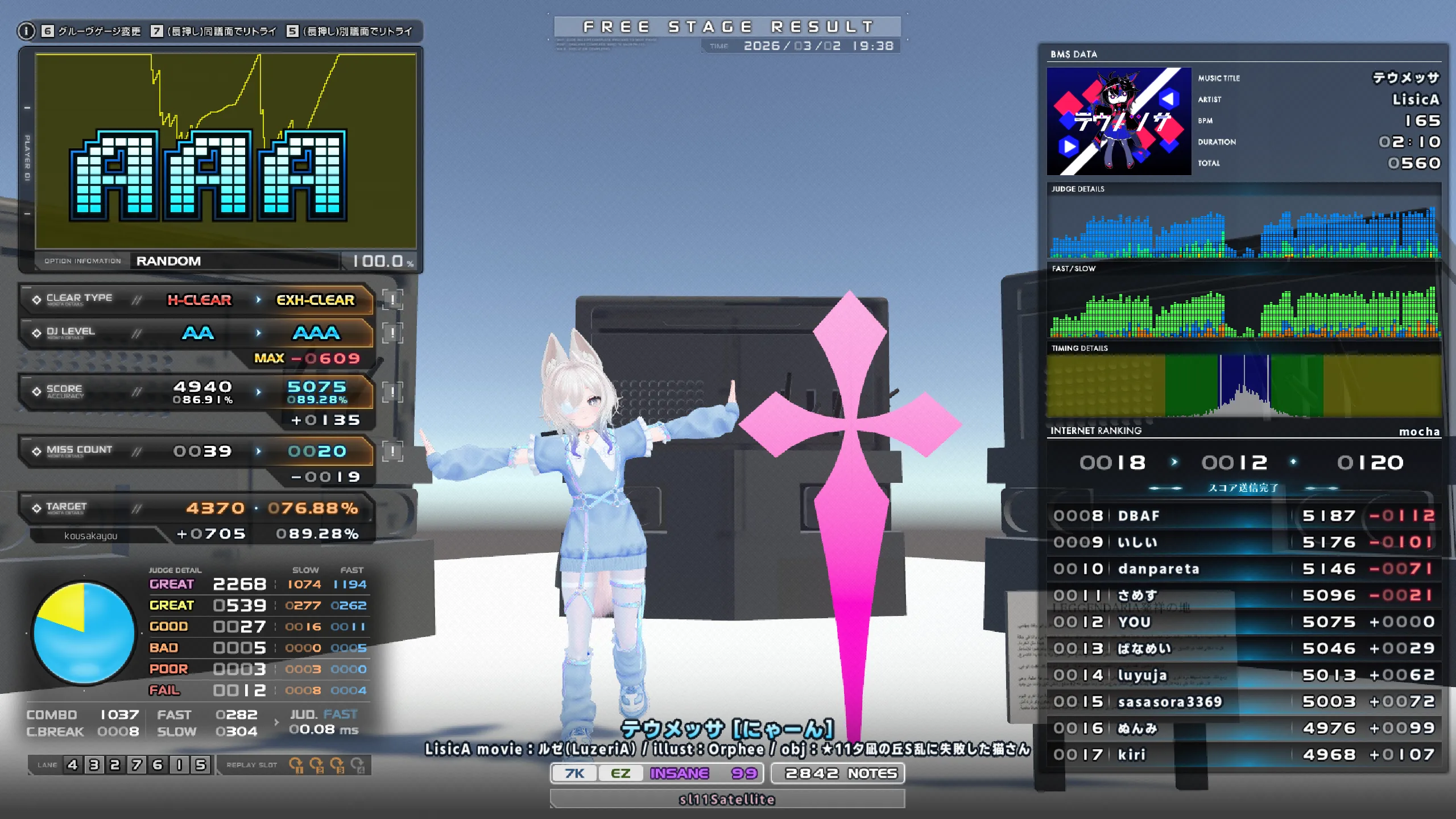Screen dimensions: 1456x819
Task: Click lane box number 4
Action: click(72, 765)
